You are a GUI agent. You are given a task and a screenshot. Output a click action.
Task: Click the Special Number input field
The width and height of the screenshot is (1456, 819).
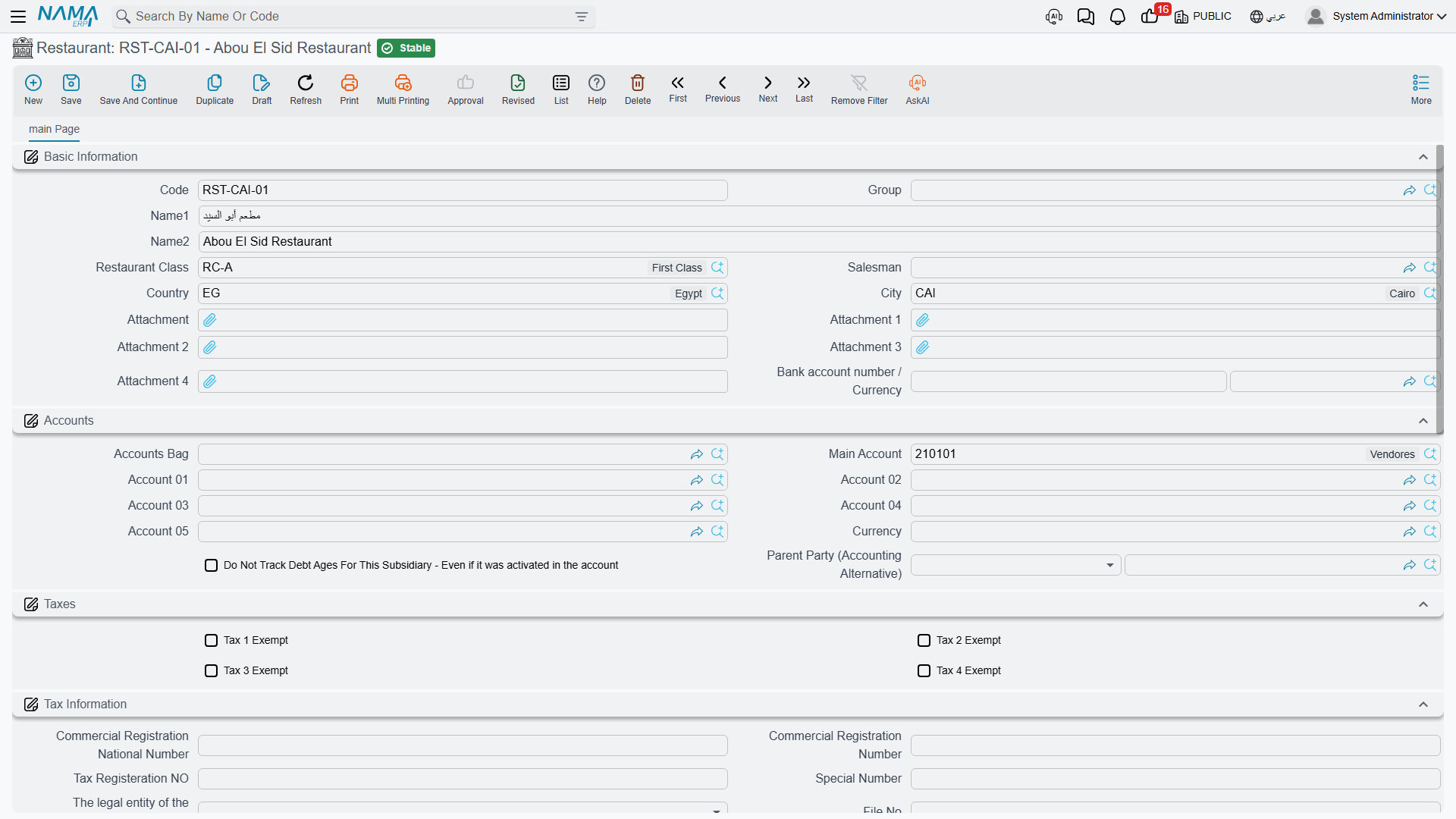pyautogui.click(x=1175, y=779)
